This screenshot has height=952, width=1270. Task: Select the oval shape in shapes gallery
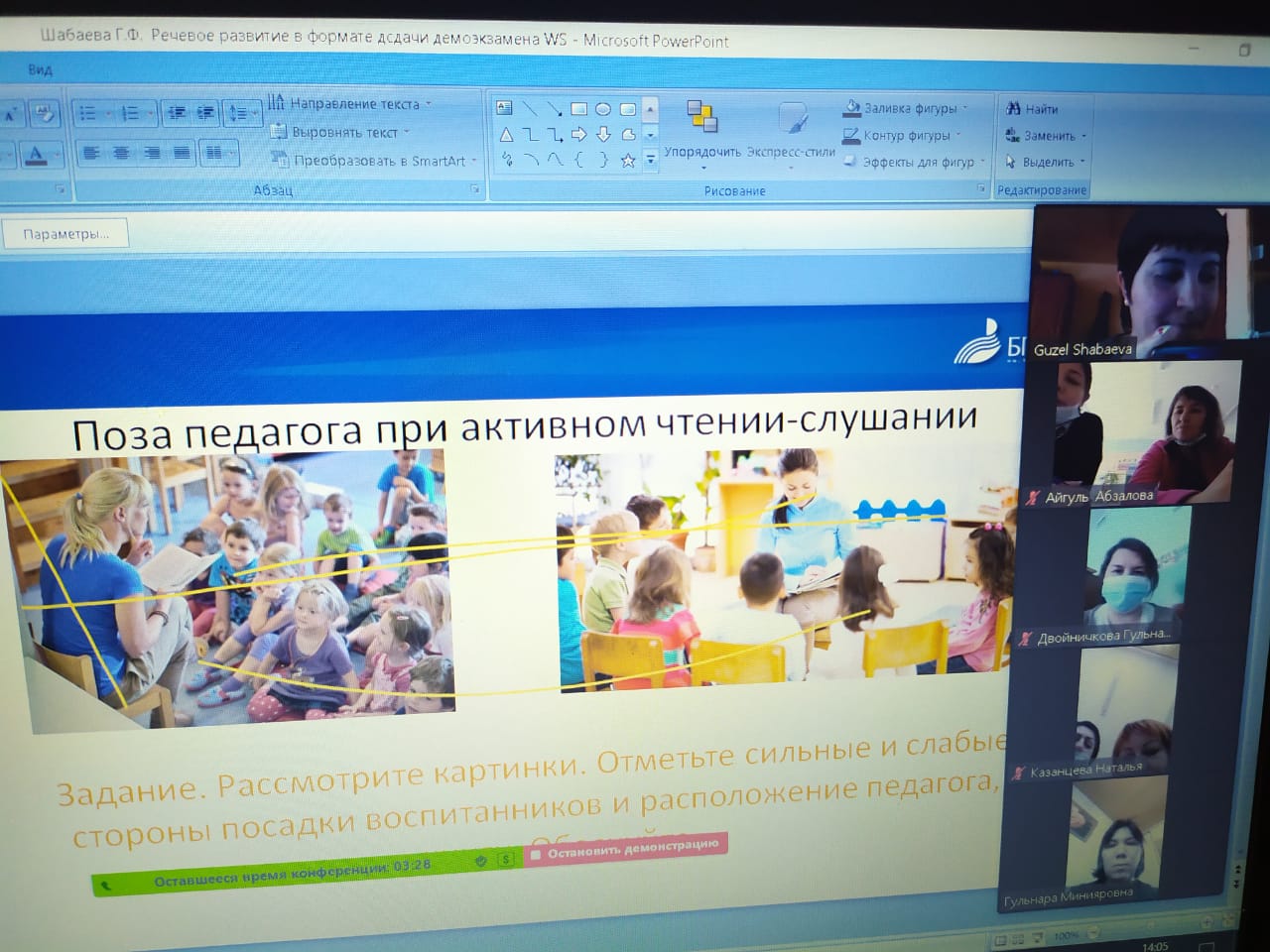pos(602,109)
